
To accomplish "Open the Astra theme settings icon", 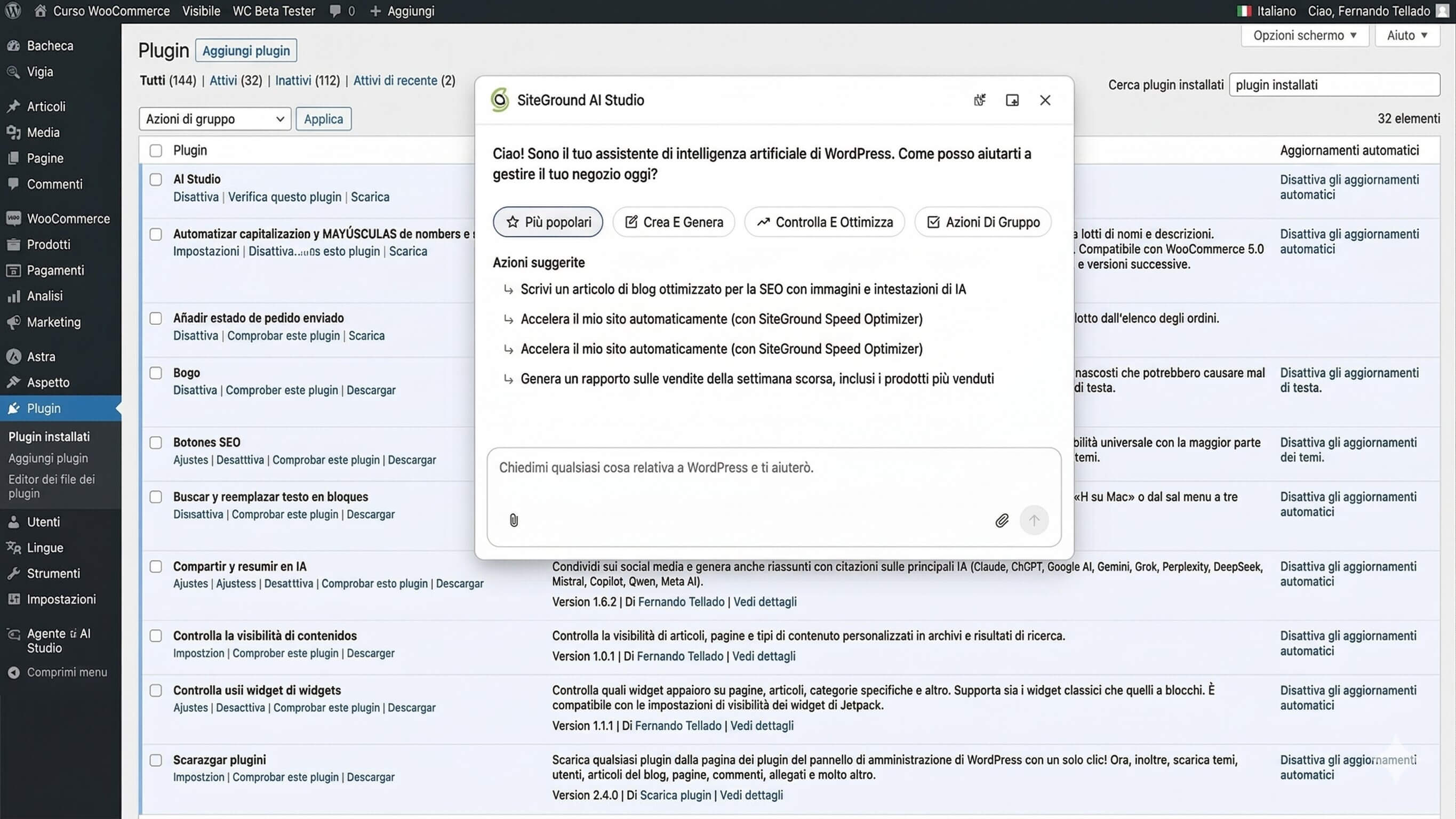I will pos(14,356).
